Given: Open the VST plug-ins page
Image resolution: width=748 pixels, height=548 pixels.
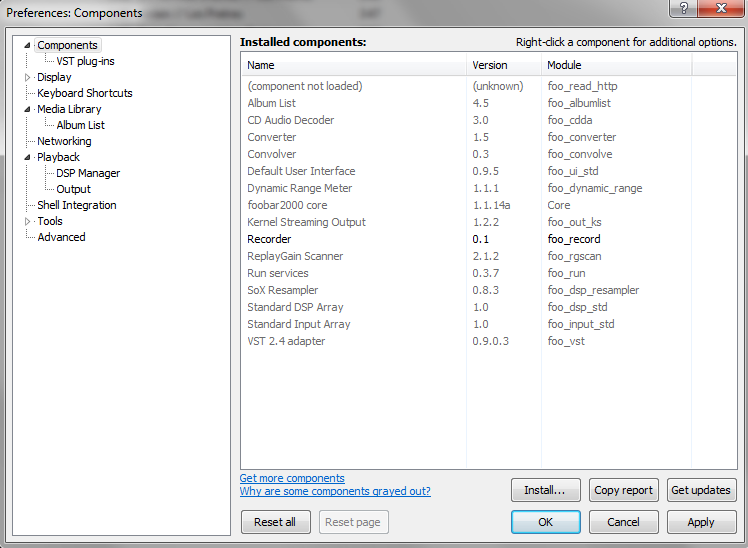Looking at the screenshot, I should pos(85,61).
